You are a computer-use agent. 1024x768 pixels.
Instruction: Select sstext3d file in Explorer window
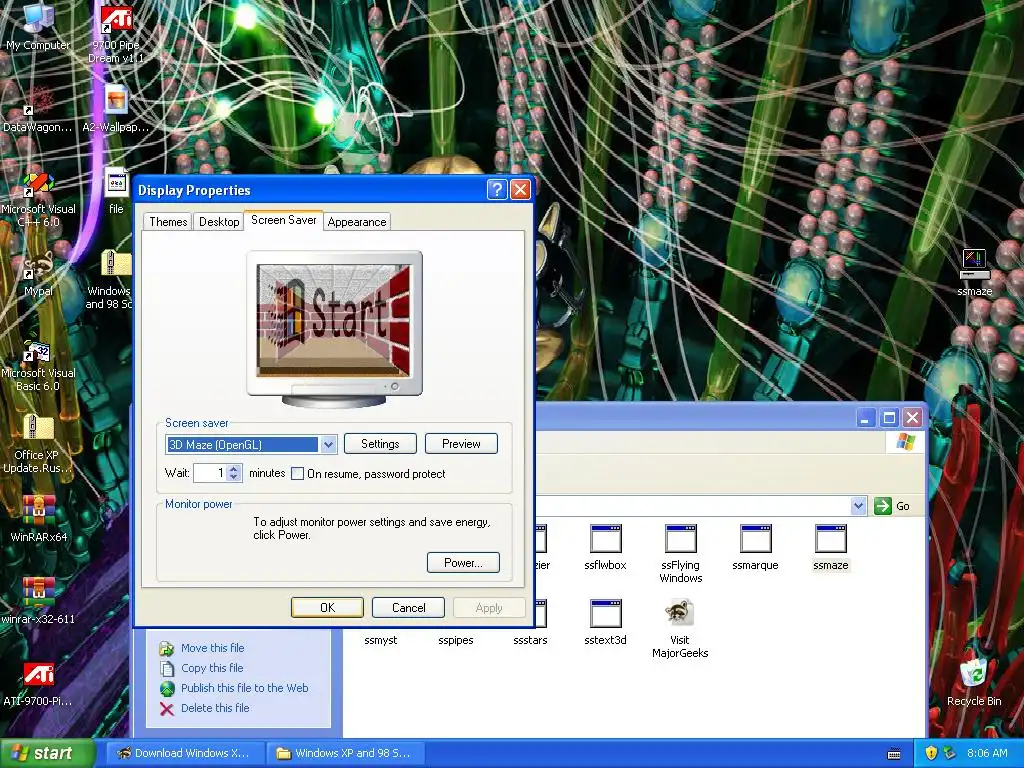click(x=605, y=622)
